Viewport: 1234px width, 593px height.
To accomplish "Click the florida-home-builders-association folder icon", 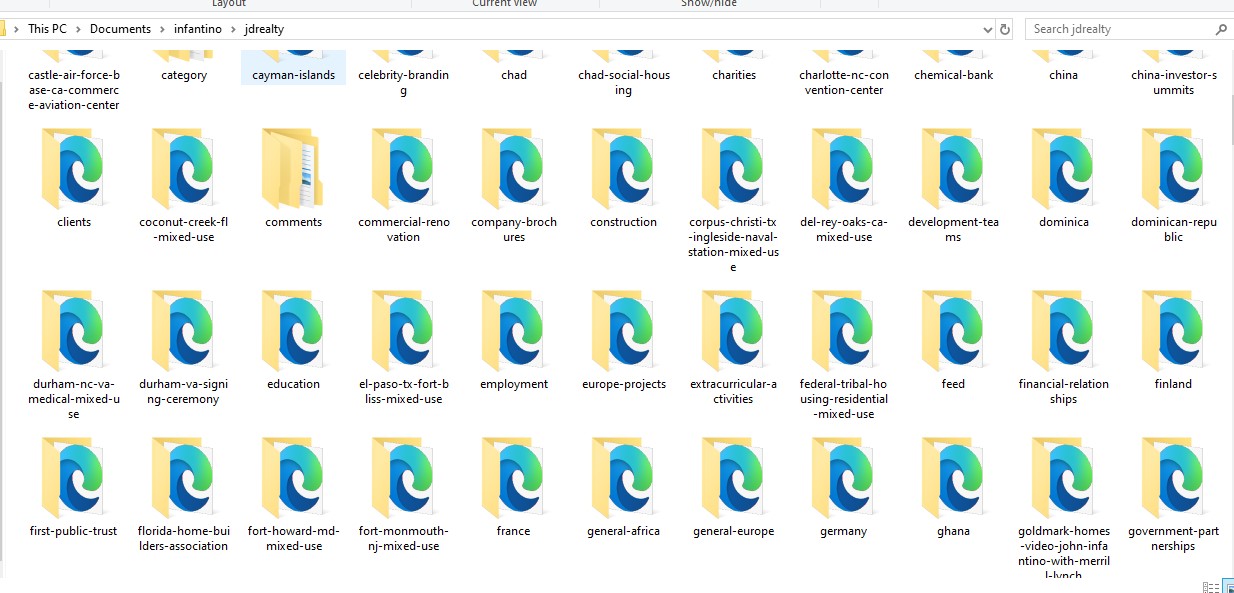I will 183,477.
